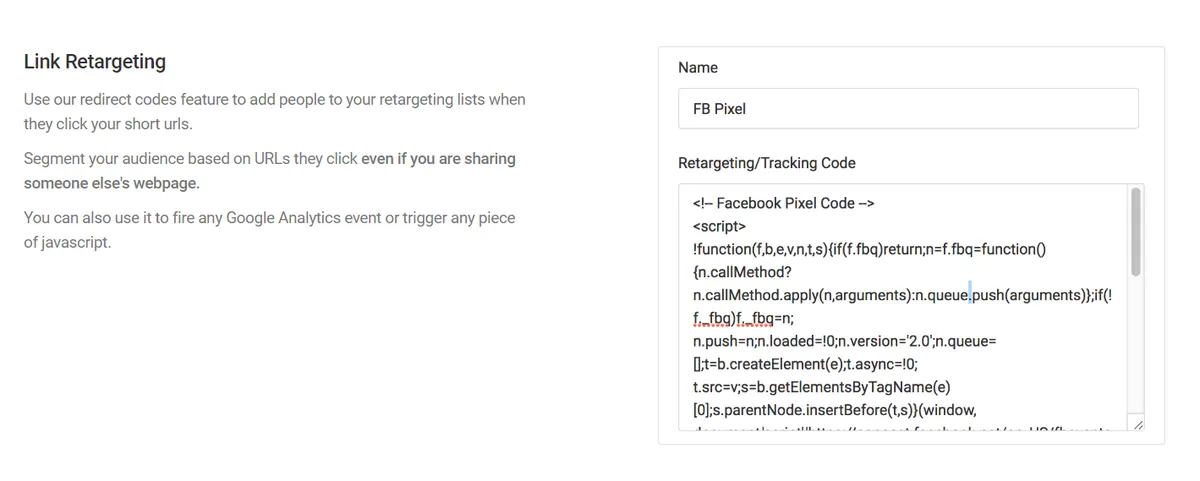Click the code textarea scrollbar thumb

pos(1135,232)
